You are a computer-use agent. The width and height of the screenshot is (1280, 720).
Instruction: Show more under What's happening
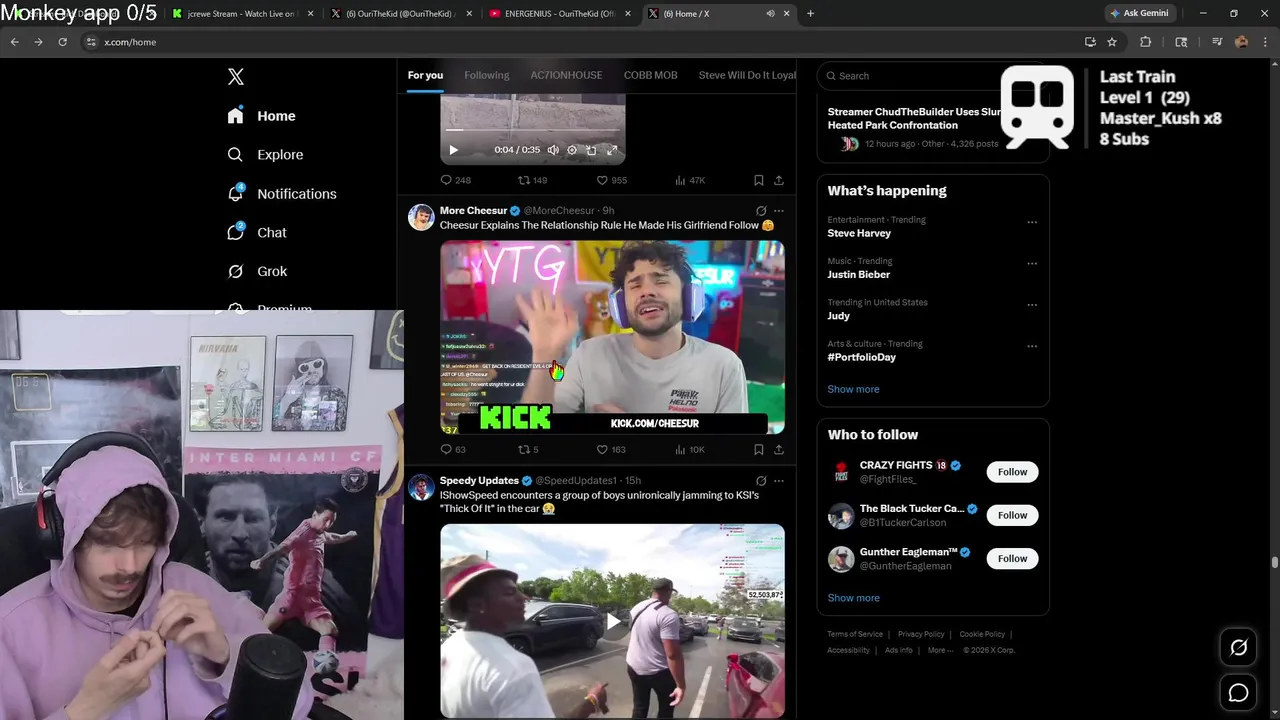(853, 389)
